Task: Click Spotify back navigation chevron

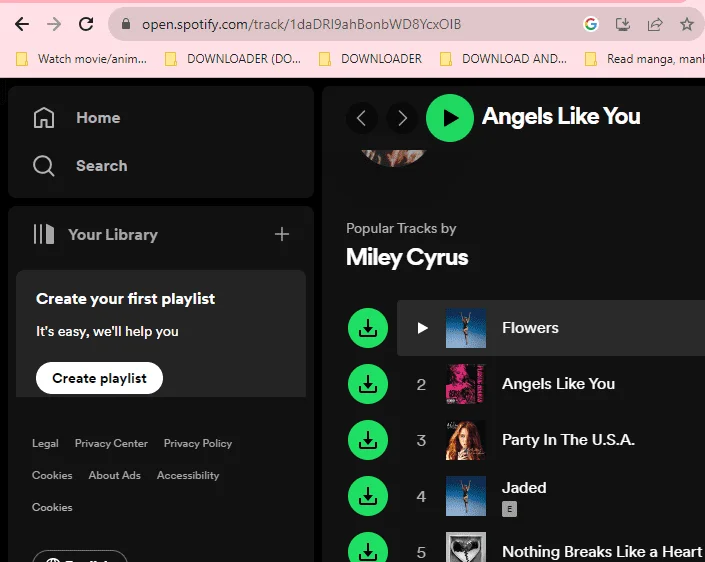Action: [x=361, y=118]
